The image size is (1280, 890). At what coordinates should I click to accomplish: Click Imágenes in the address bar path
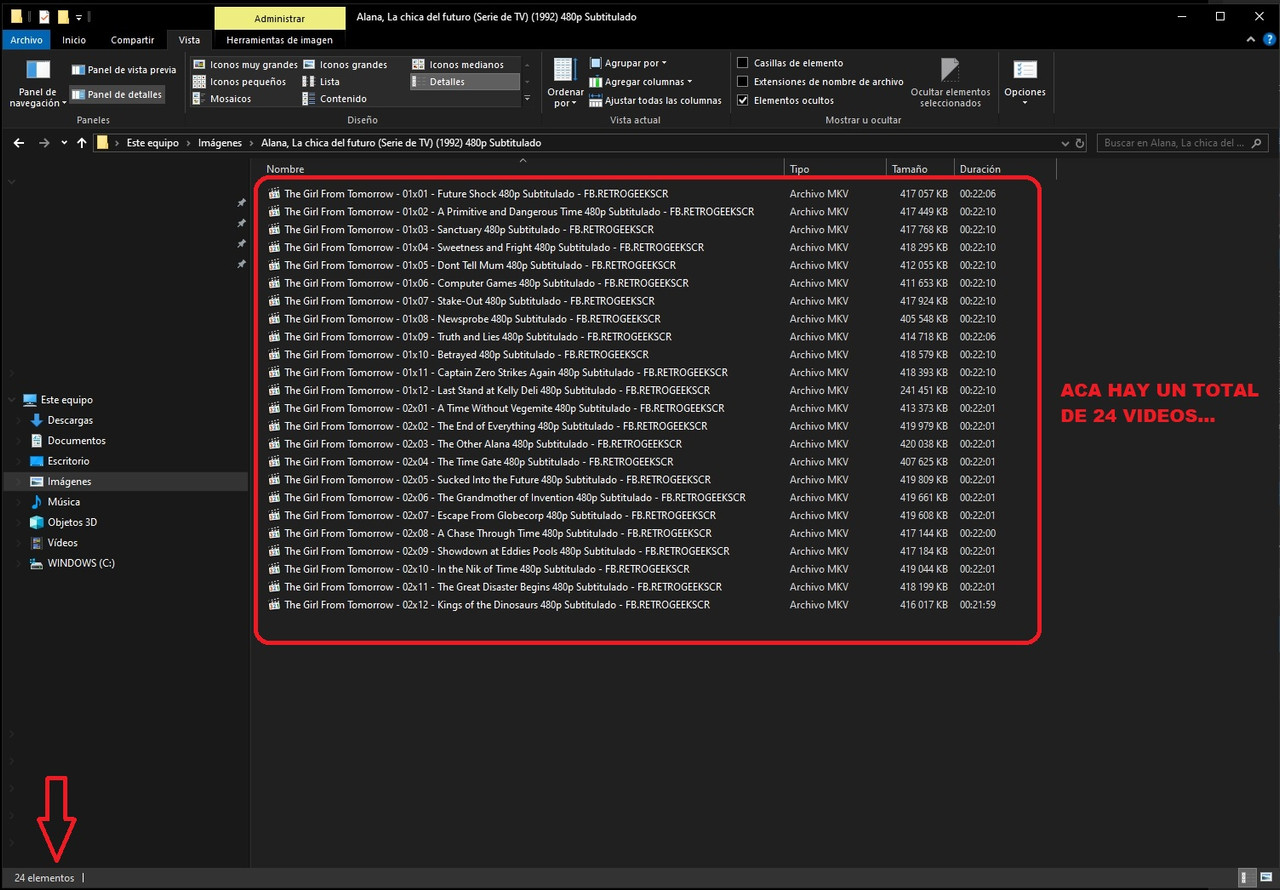pyautogui.click(x=220, y=143)
